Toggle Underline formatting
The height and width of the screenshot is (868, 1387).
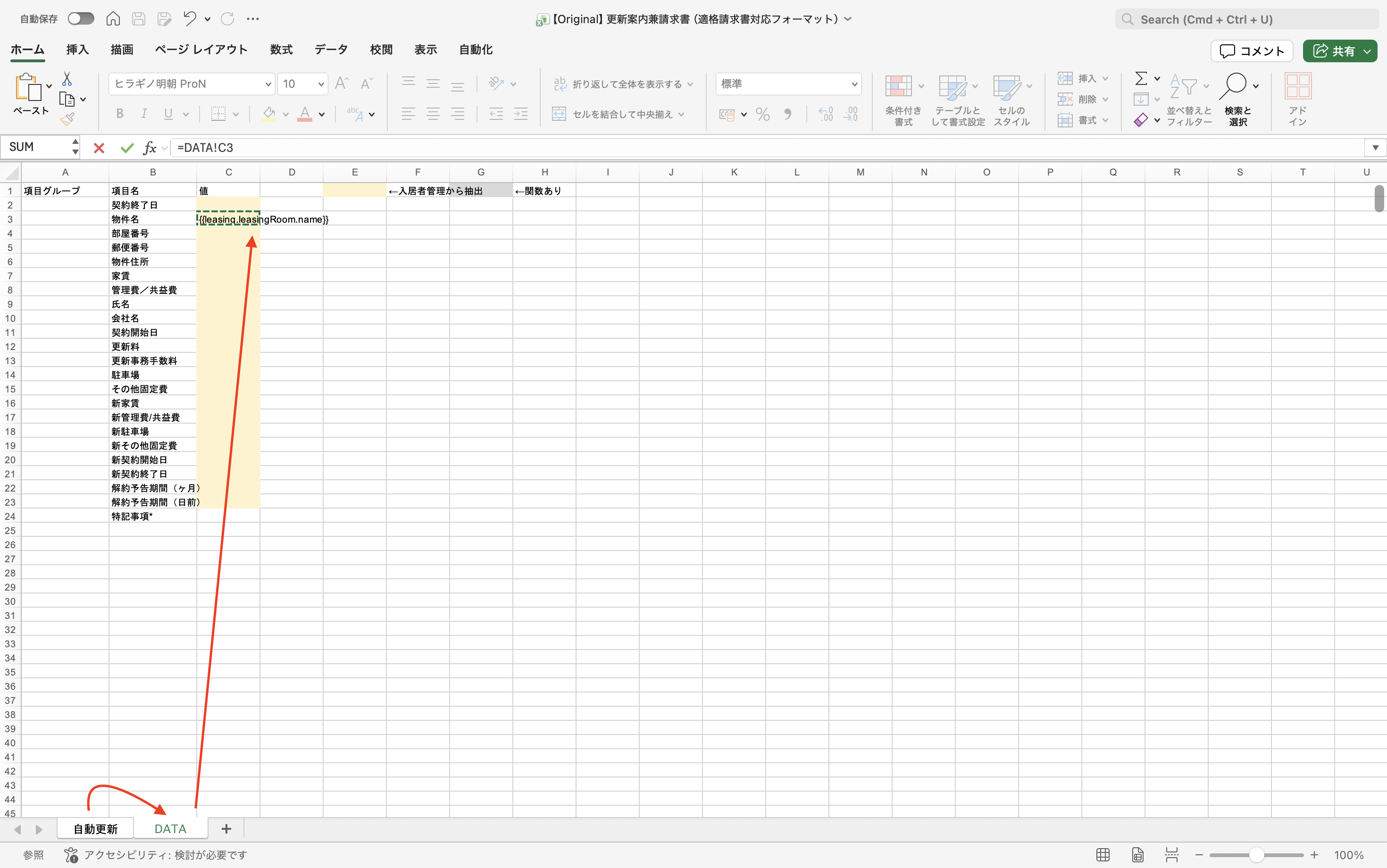click(x=168, y=114)
